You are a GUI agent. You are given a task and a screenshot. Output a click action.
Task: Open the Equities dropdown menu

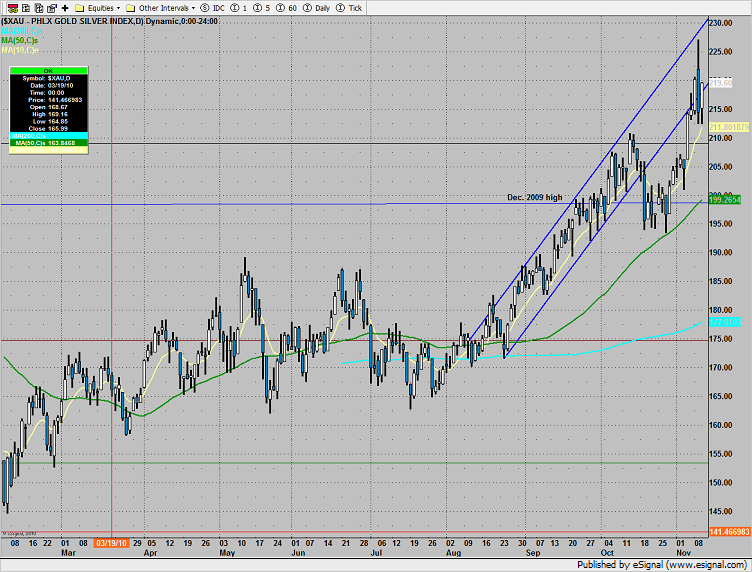(x=104, y=8)
